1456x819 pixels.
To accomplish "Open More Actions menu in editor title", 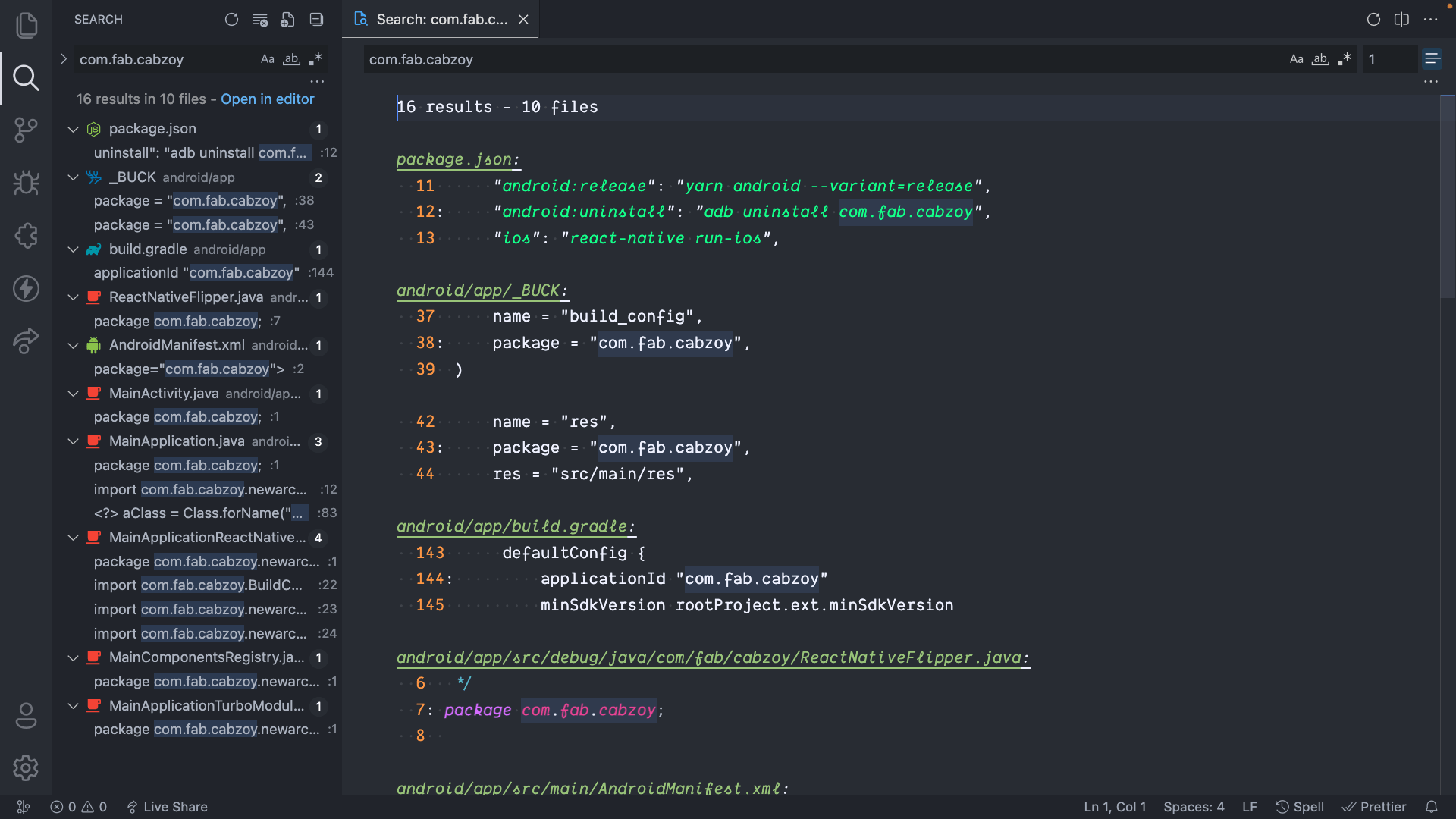I will [x=1431, y=20].
